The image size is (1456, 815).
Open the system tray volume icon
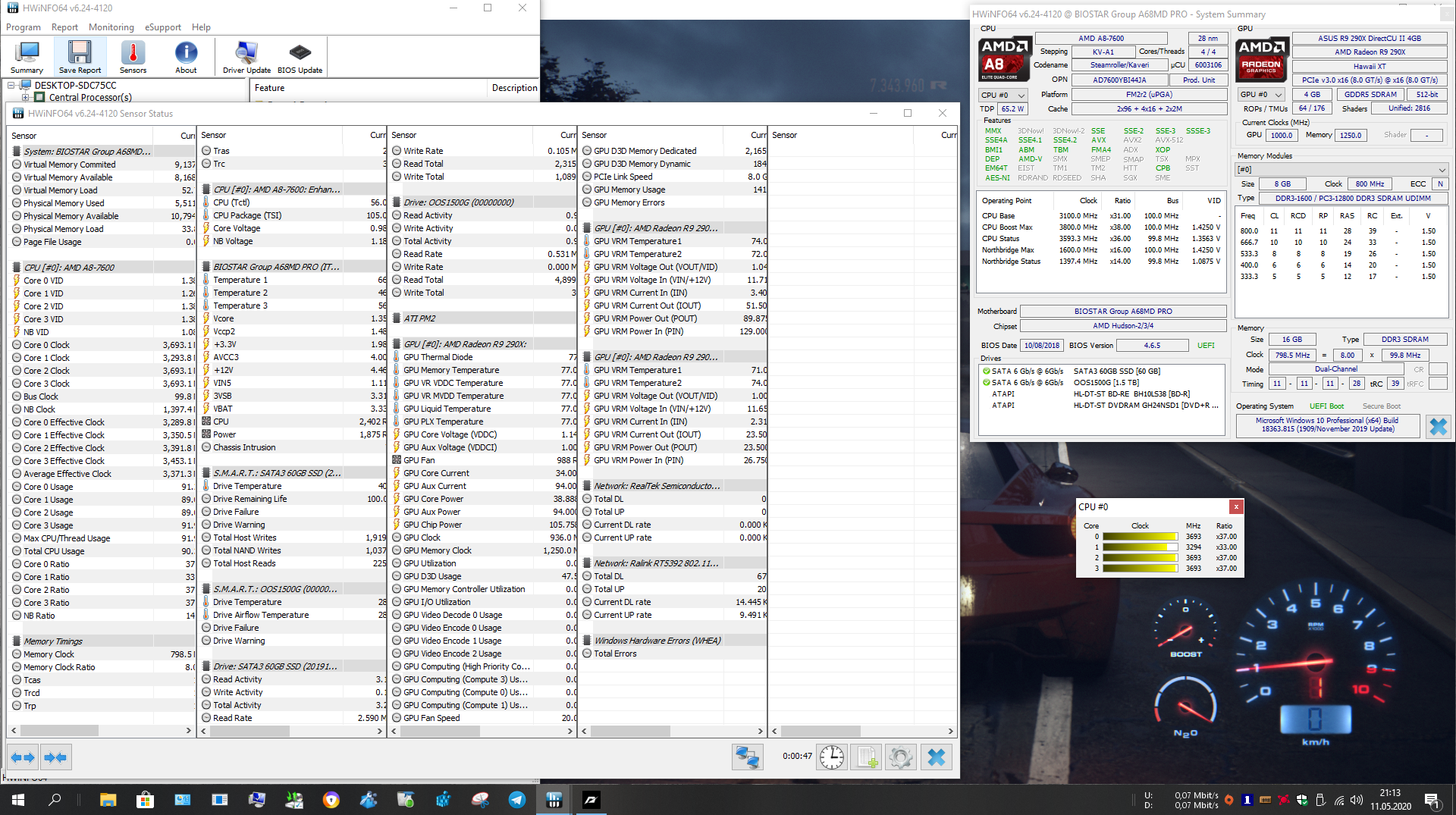tap(1357, 800)
